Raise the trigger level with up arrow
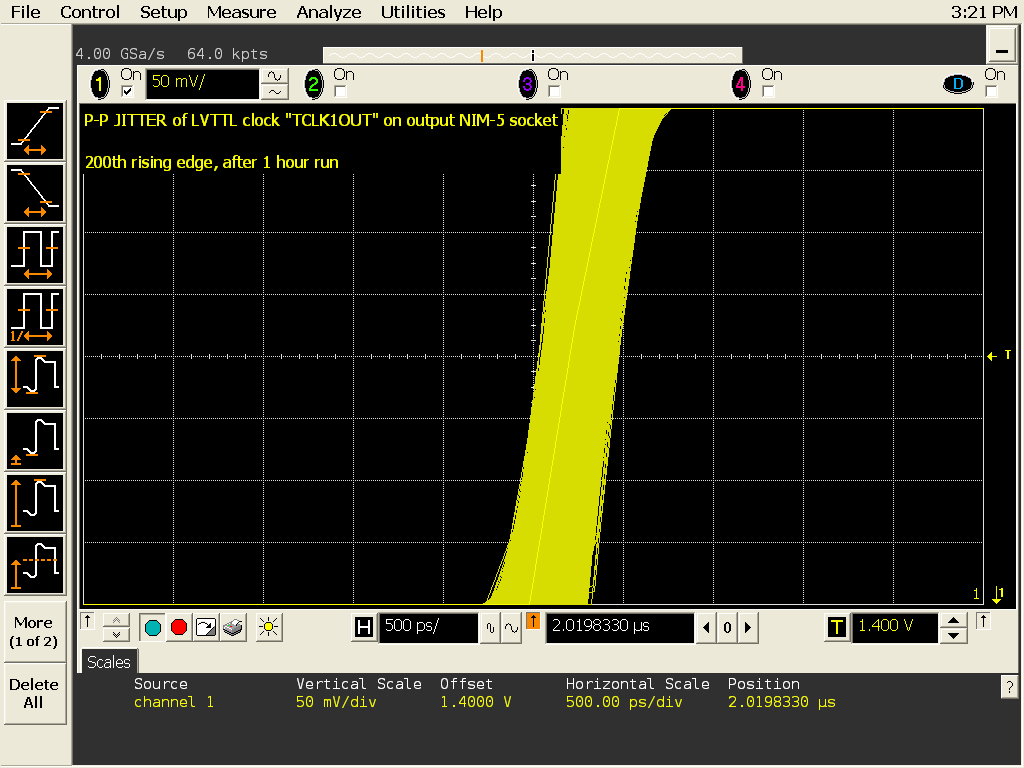Image resolution: width=1024 pixels, height=768 pixels. pos(953,620)
